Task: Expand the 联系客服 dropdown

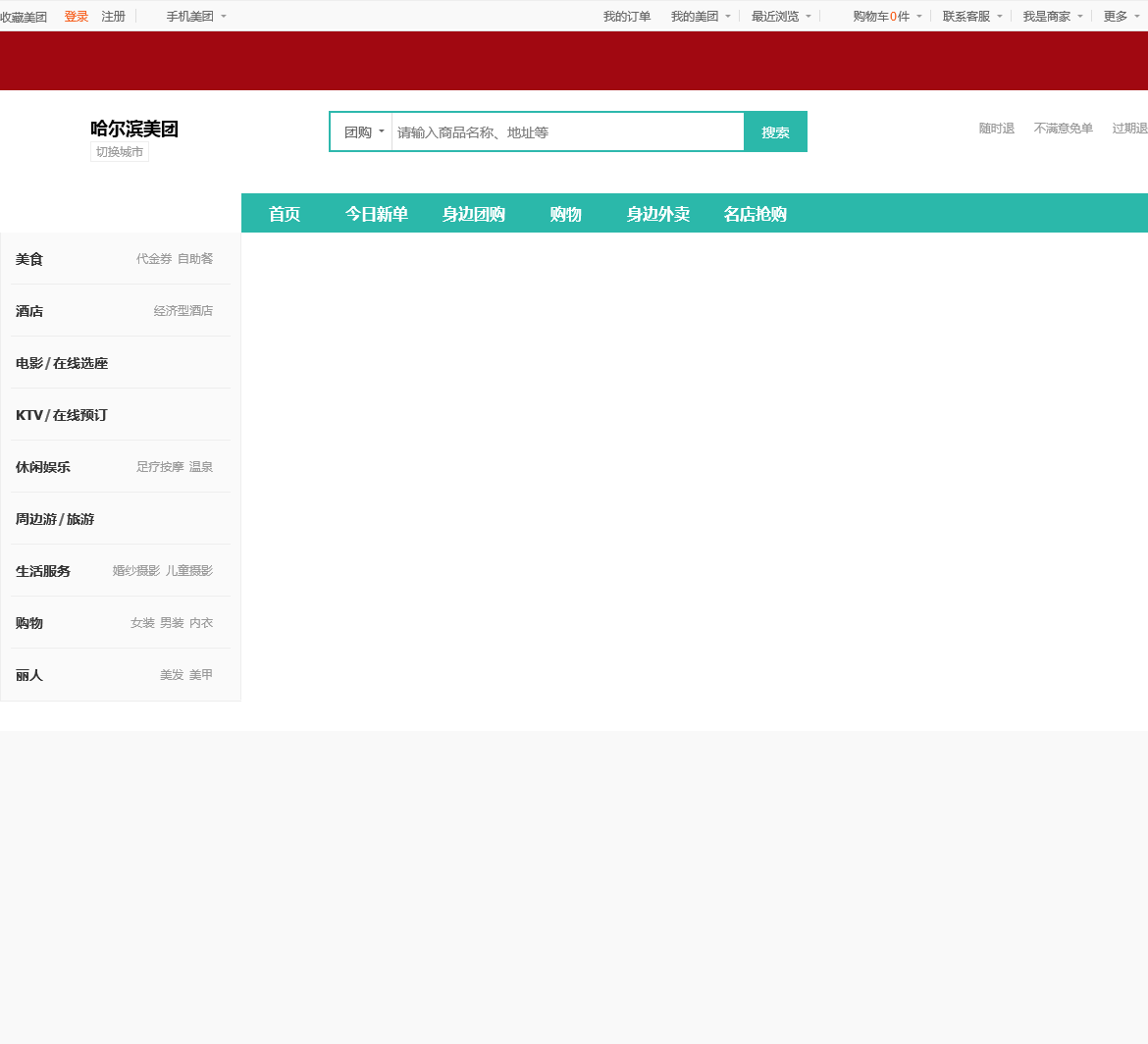Action: pyautogui.click(x=972, y=16)
